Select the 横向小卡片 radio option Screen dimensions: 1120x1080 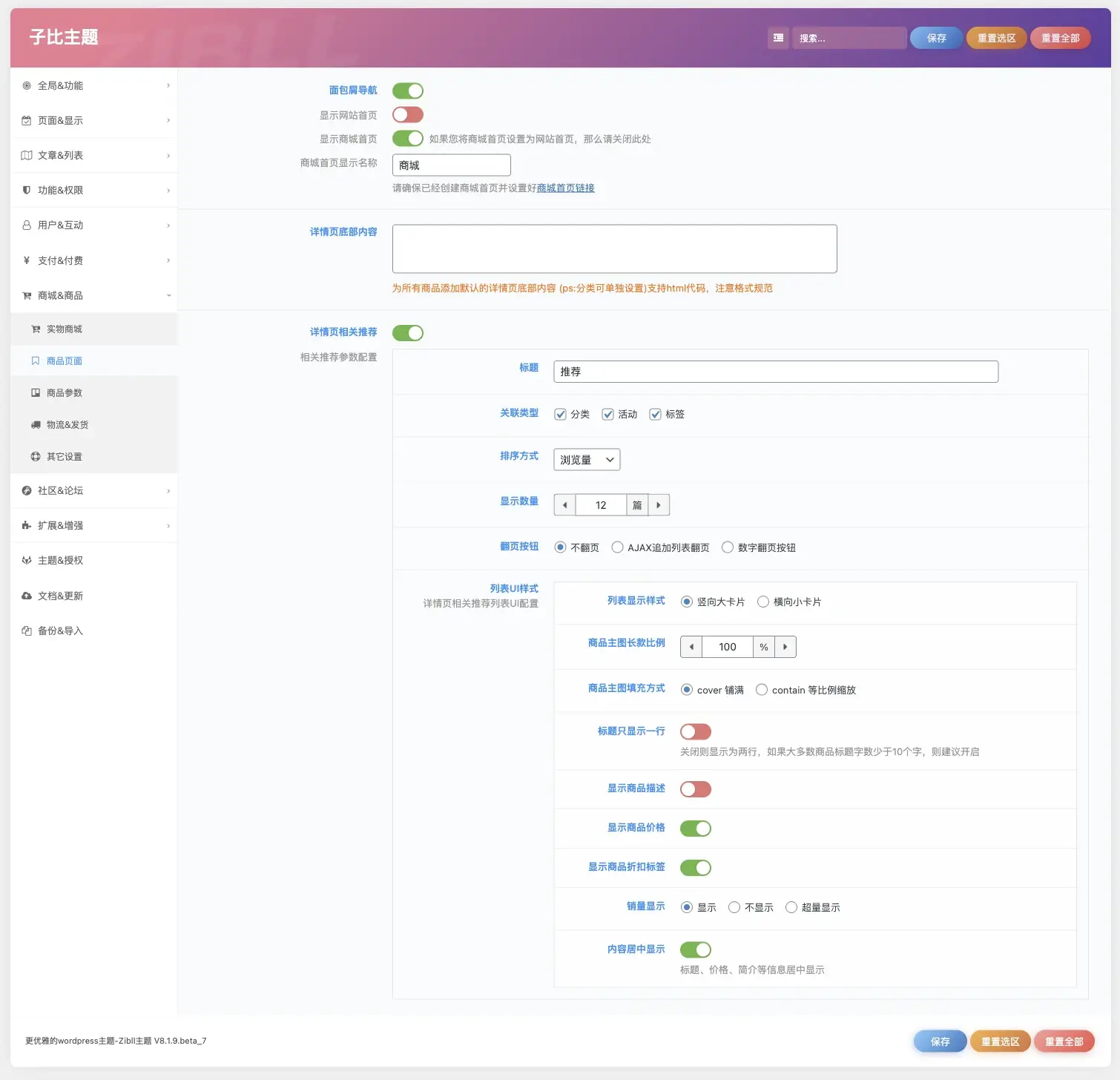pyautogui.click(x=762, y=602)
